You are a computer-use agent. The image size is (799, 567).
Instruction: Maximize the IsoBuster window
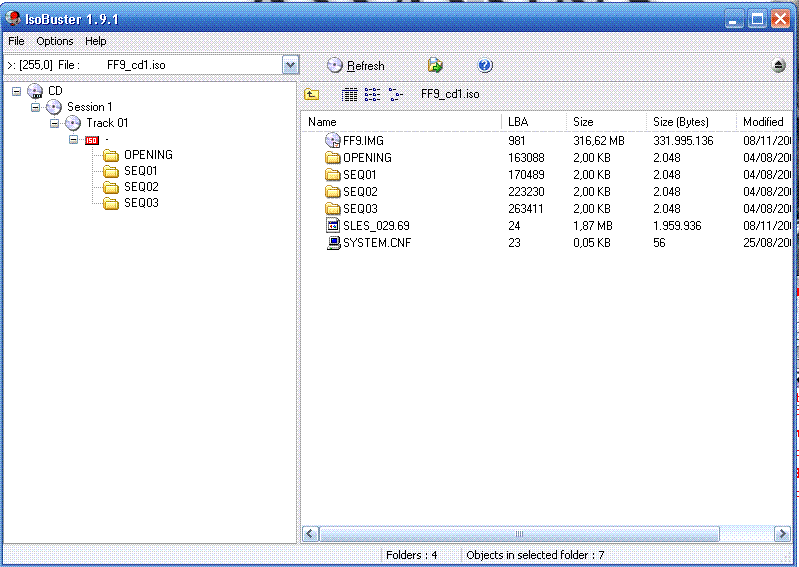[757, 19]
